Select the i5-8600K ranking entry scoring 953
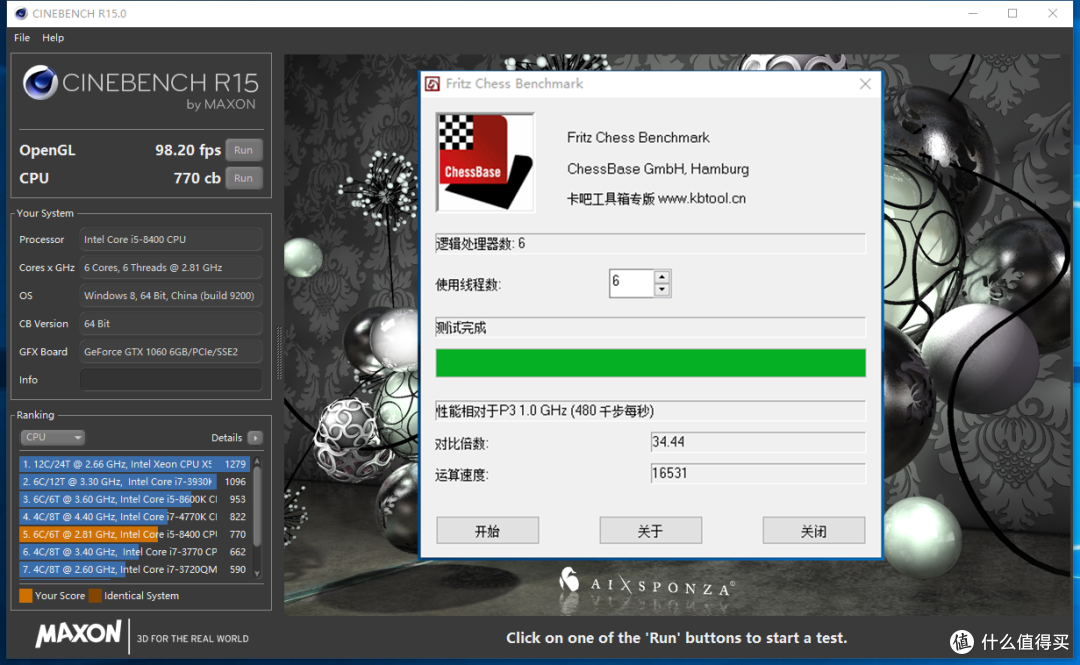The image size is (1080, 665). click(x=134, y=499)
